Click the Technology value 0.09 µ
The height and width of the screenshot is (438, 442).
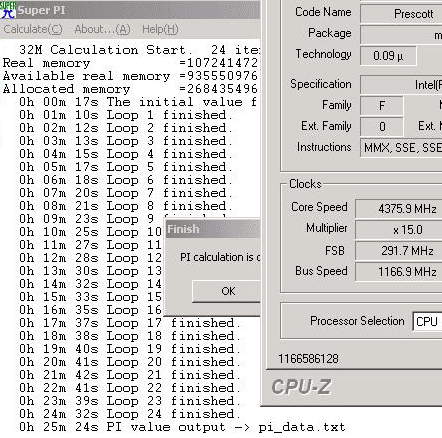pos(388,56)
